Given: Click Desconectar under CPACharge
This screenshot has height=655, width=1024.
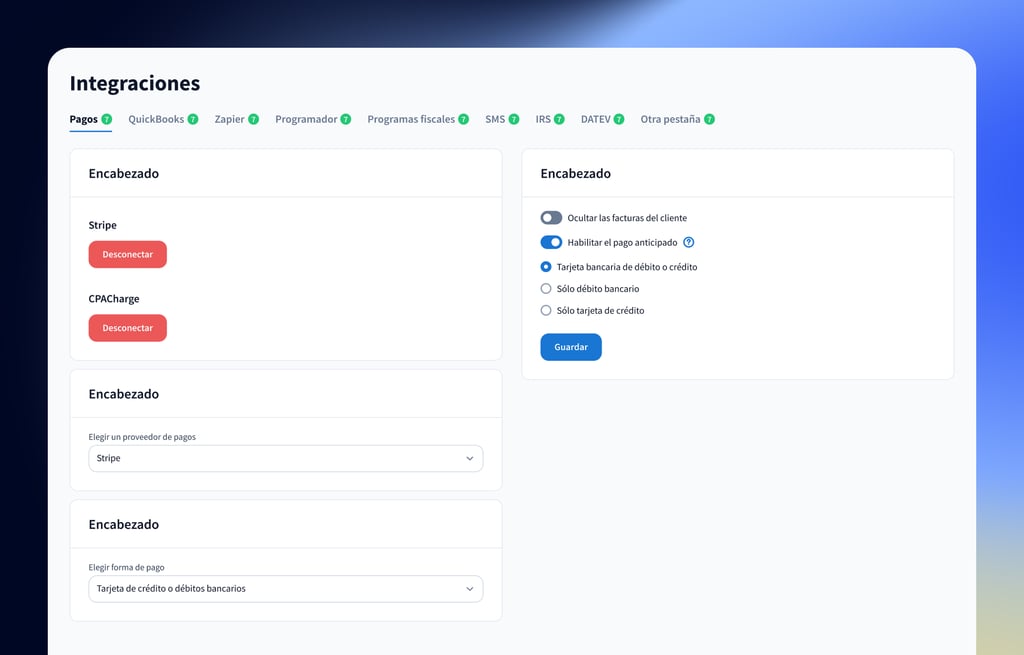Looking at the screenshot, I should pyautogui.click(x=128, y=328).
